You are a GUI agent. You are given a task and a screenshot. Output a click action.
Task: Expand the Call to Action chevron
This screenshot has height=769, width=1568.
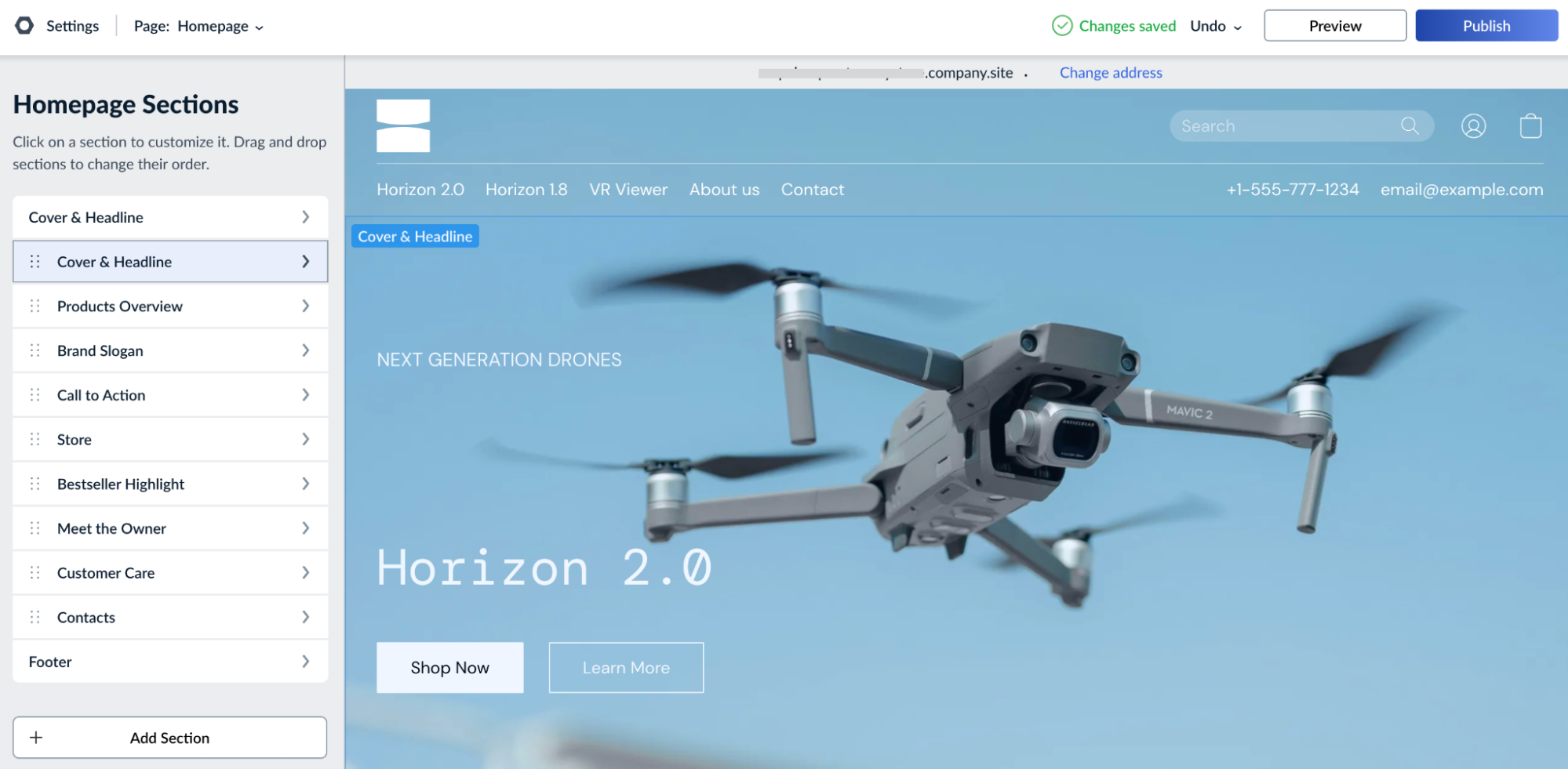pos(306,395)
